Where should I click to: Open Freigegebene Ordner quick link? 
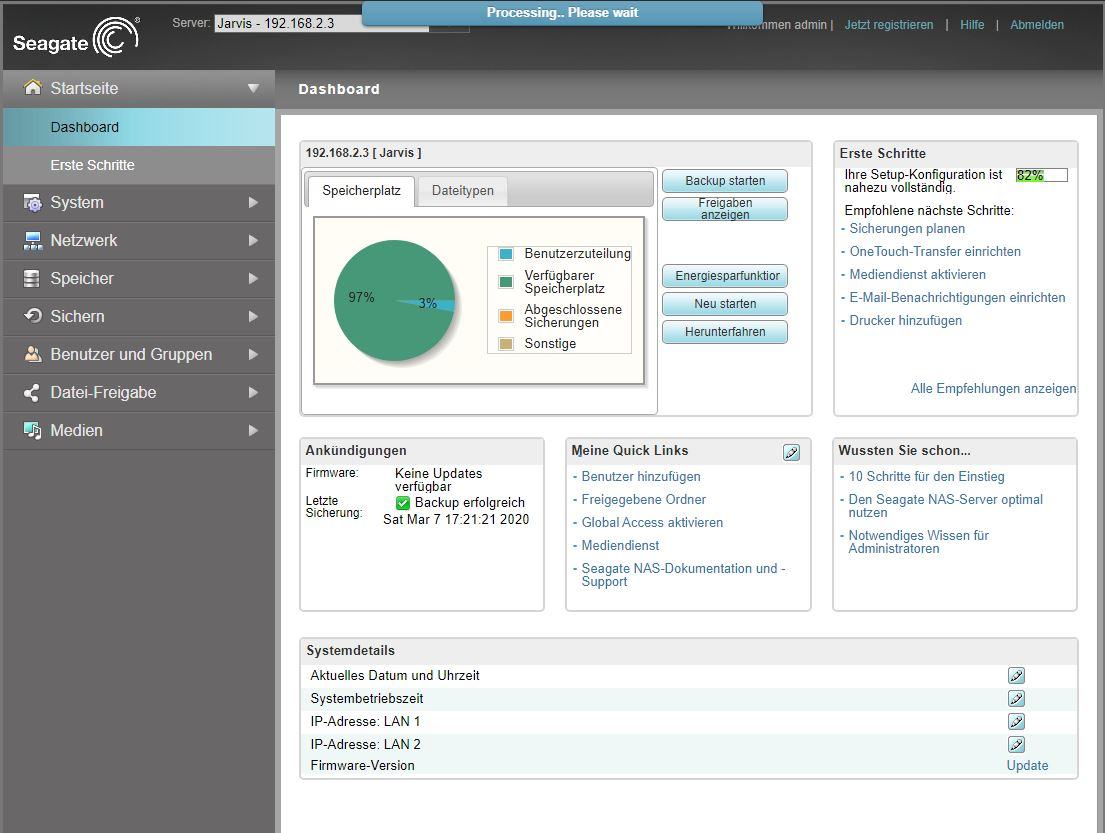pyautogui.click(x=643, y=500)
